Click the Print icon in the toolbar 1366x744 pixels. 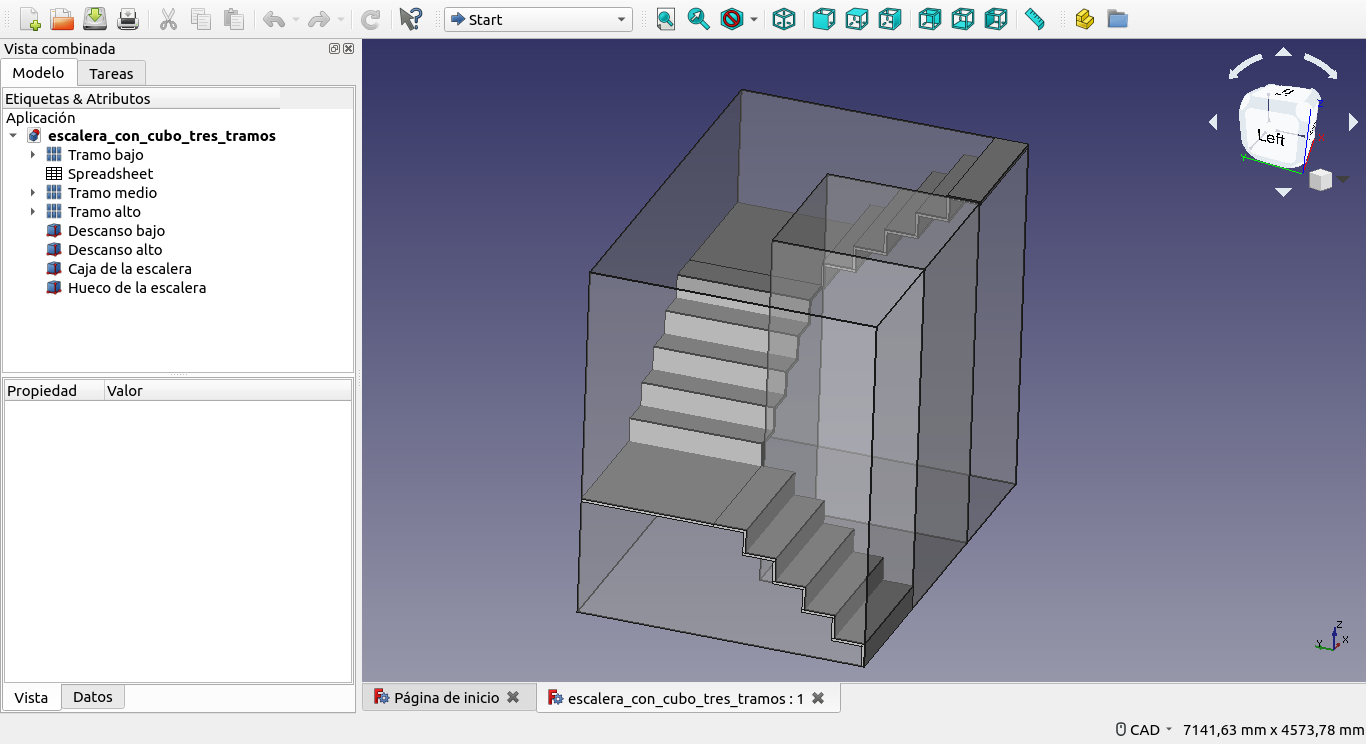pyautogui.click(x=128, y=19)
